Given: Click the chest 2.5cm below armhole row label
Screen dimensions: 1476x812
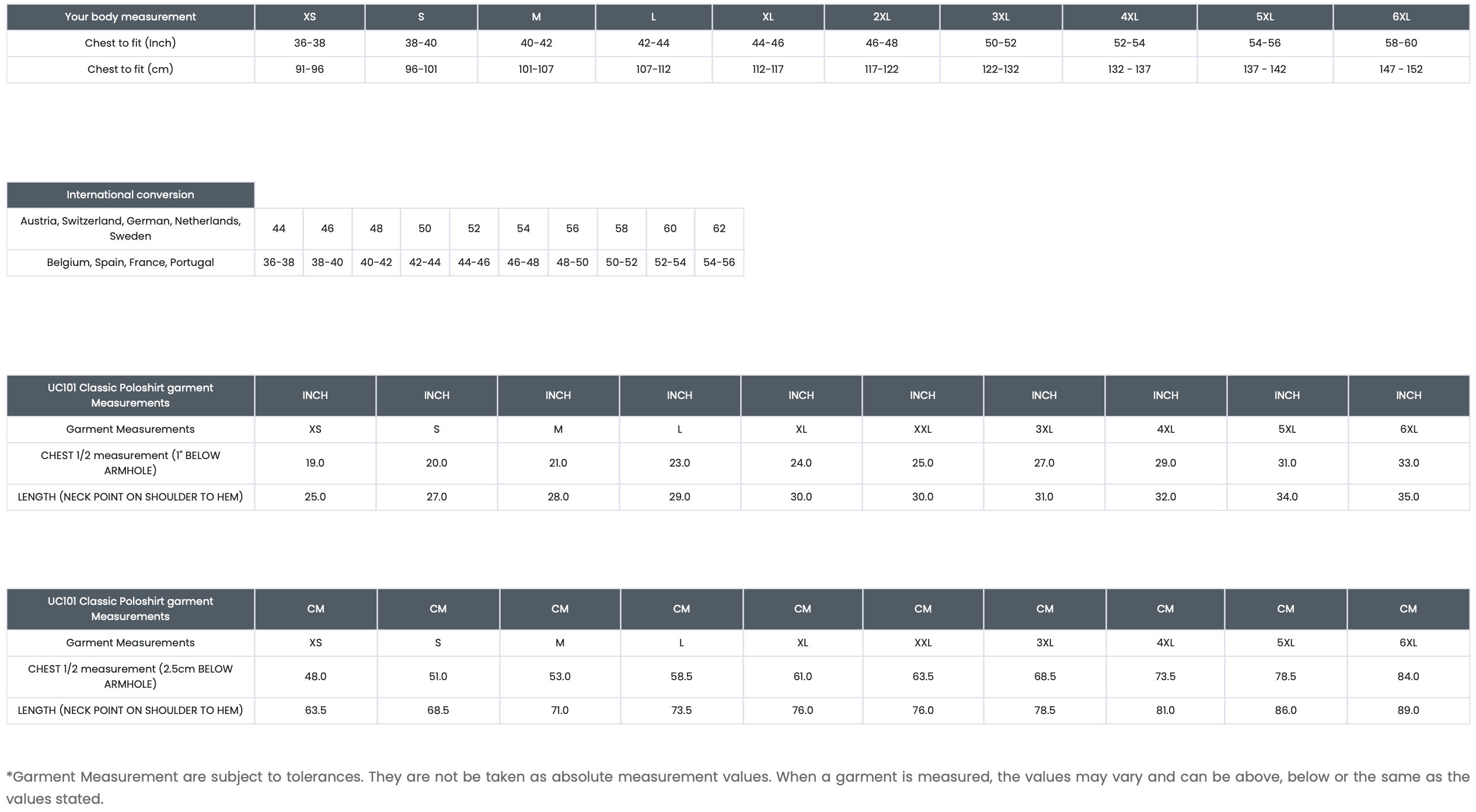Looking at the screenshot, I should click(x=130, y=677).
